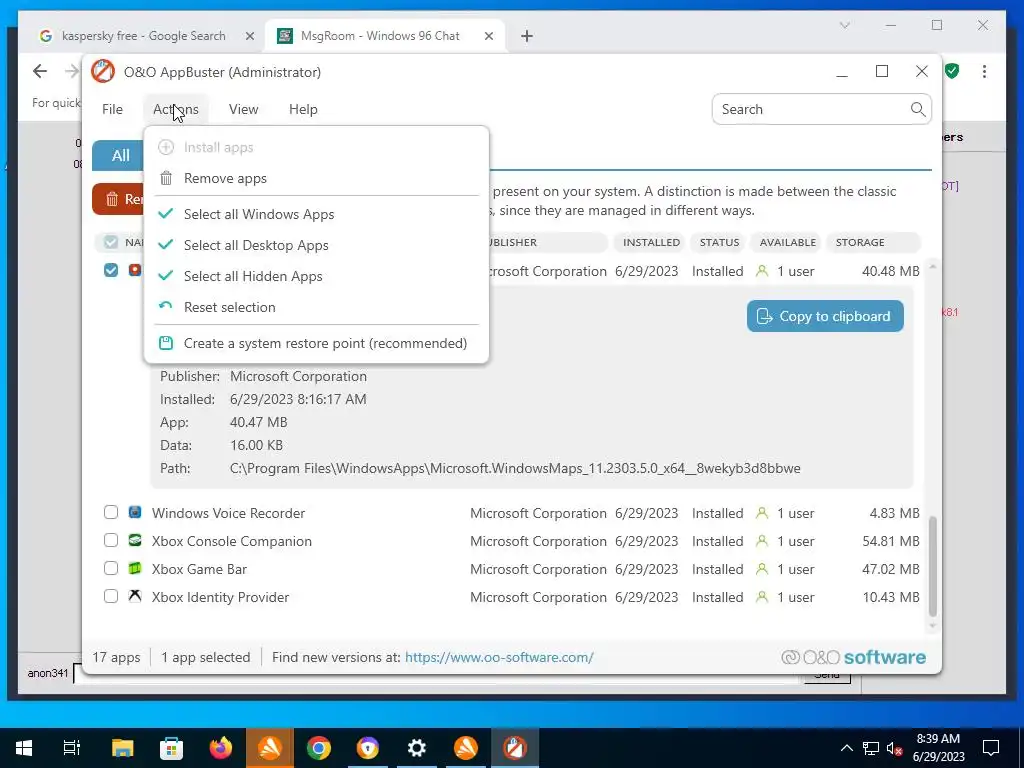
Task: Click the scrollbar down arrow in the app list
Action: [933, 626]
